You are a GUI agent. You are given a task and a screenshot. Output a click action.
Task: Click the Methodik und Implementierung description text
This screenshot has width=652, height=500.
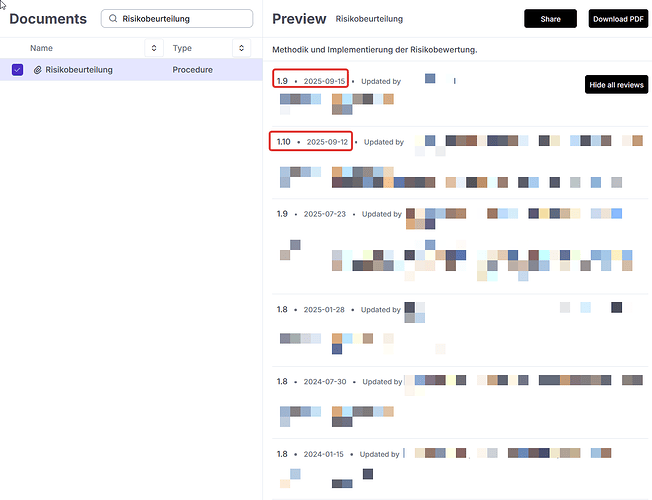point(375,50)
